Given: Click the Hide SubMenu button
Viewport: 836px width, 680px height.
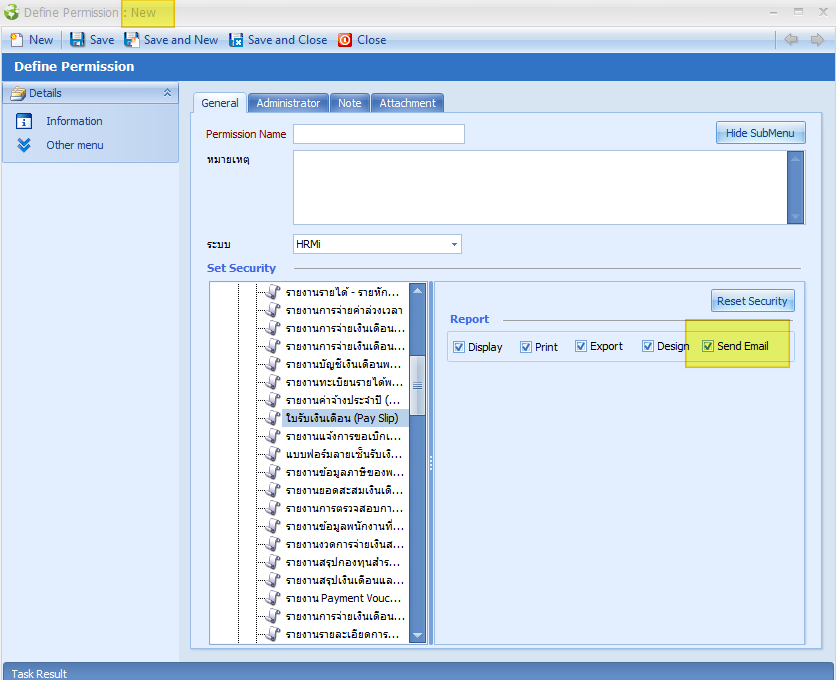Looking at the screenshot, I should click(x=760, y=133).
